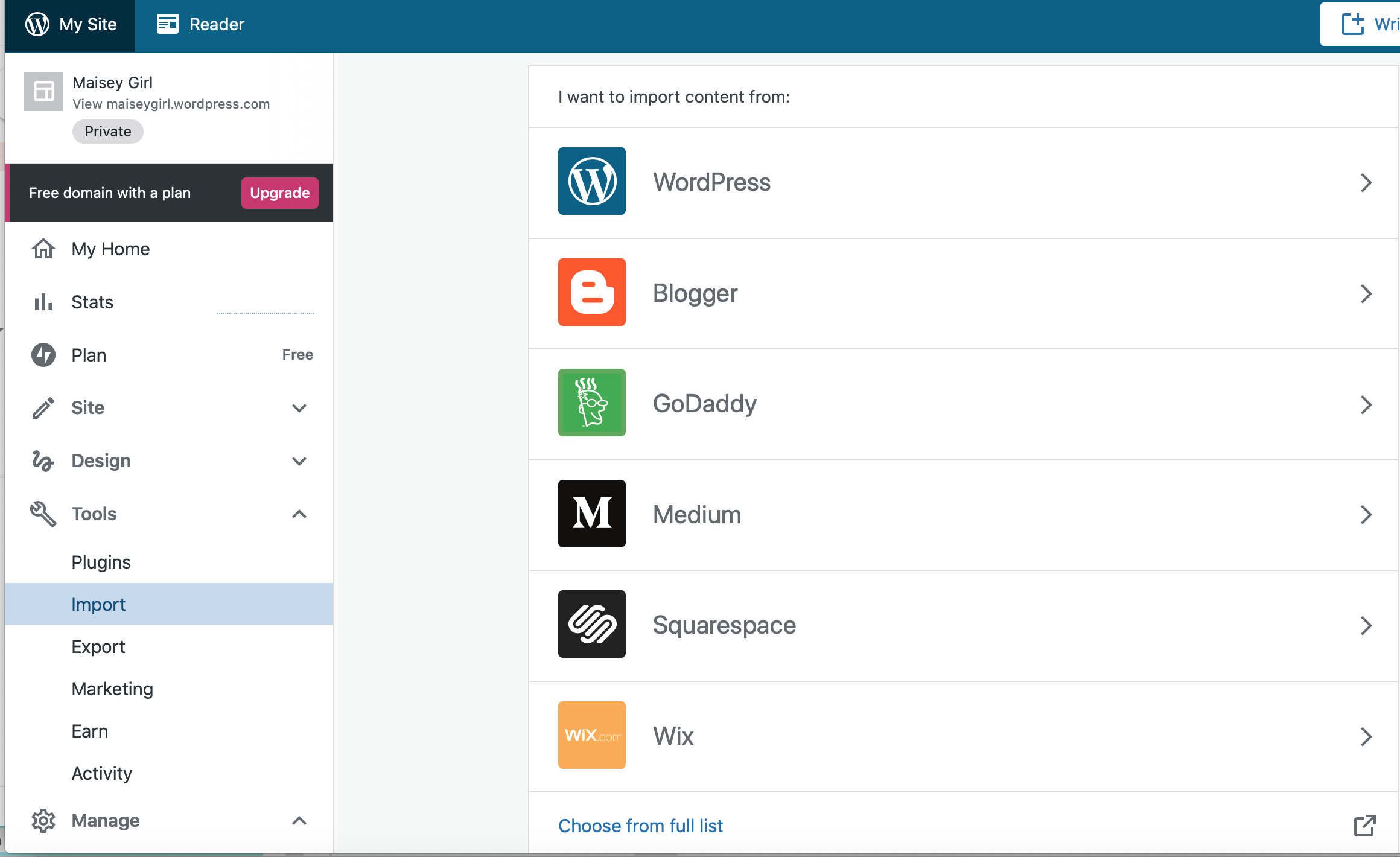
Task: Open Plugins under Tools
Action: tap(169, 562)
